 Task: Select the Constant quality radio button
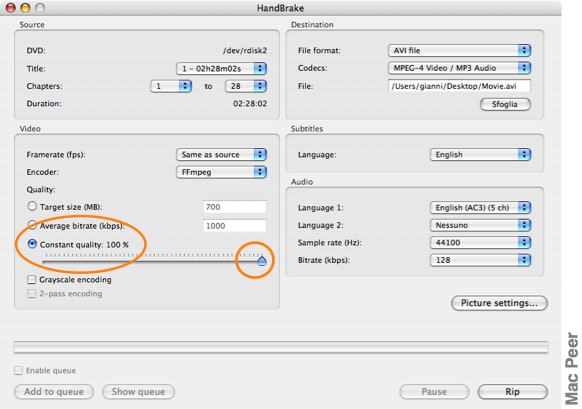point(32,244)
